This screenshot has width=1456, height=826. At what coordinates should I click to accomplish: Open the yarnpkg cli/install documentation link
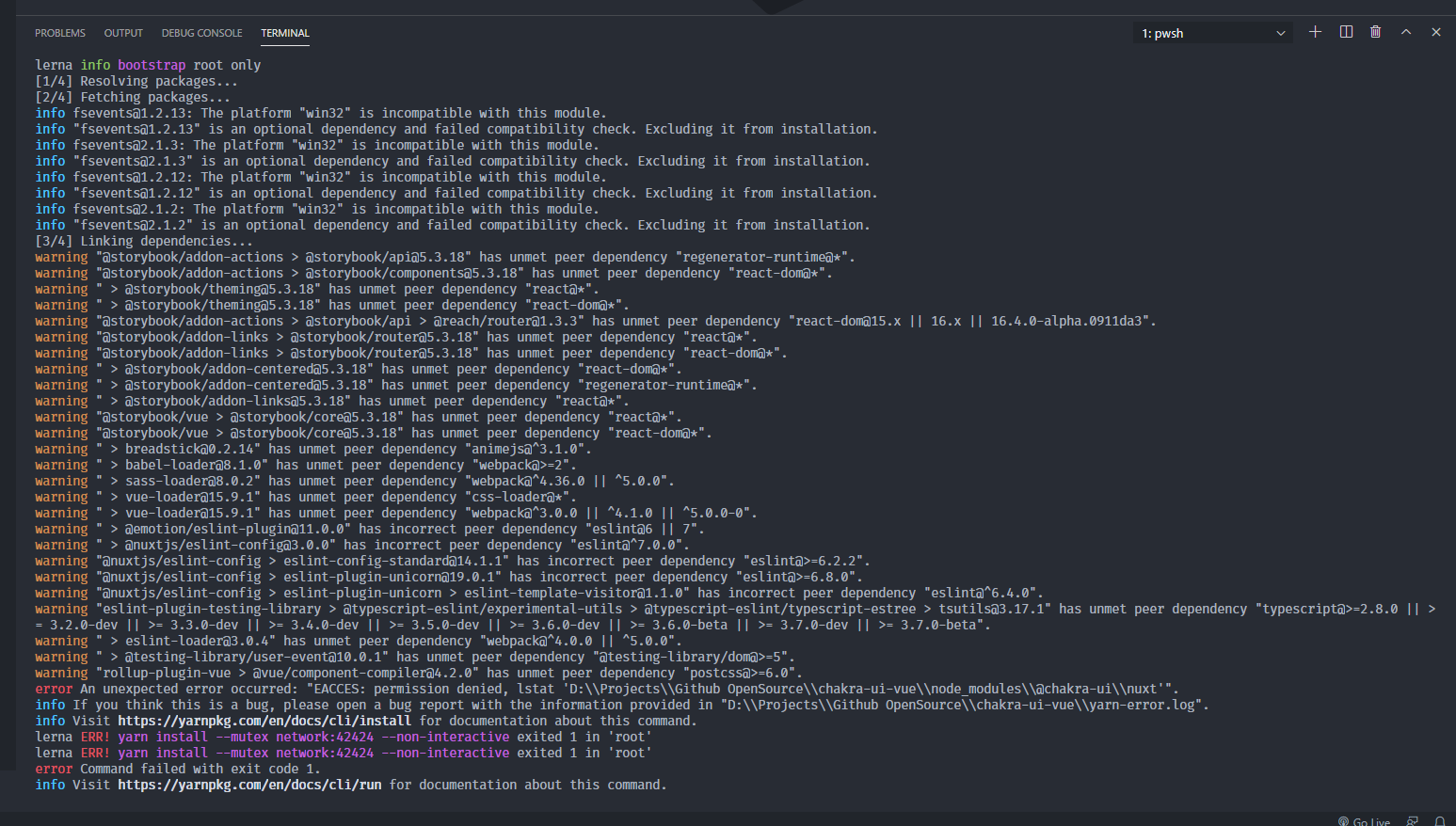[x=264, y=720]
